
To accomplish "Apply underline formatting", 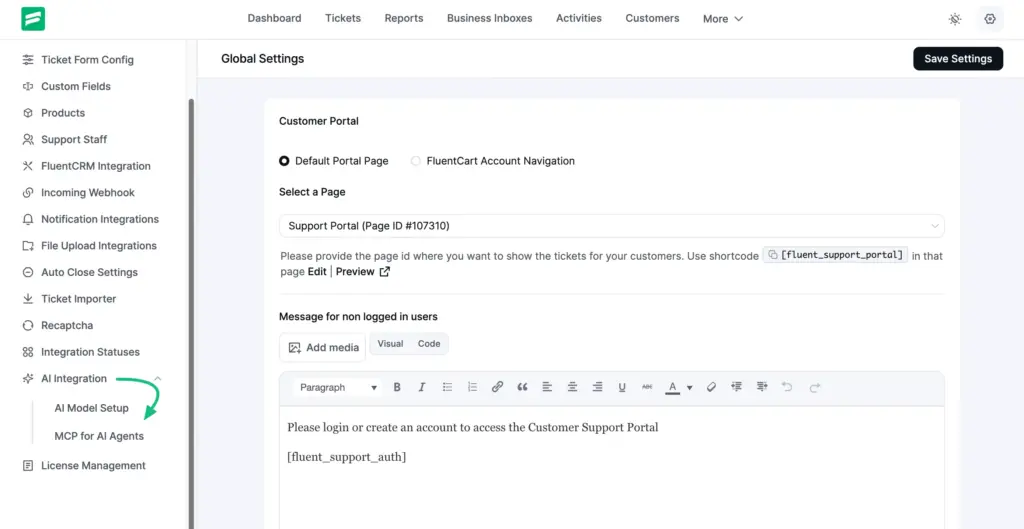I will 622,387.
